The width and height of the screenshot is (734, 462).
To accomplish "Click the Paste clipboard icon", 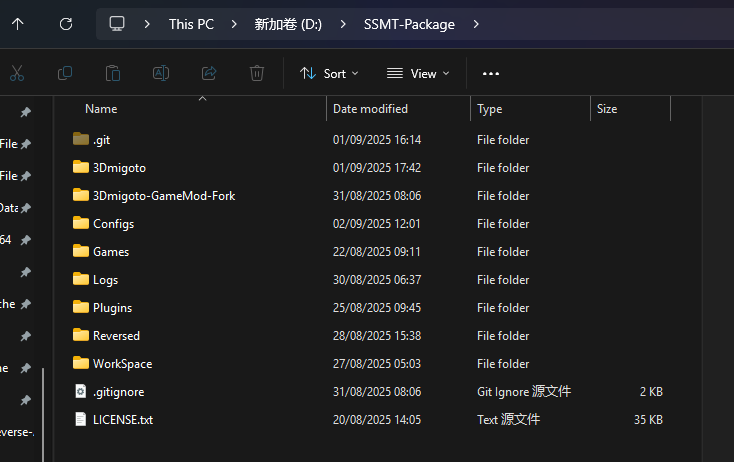I will 113,73.
